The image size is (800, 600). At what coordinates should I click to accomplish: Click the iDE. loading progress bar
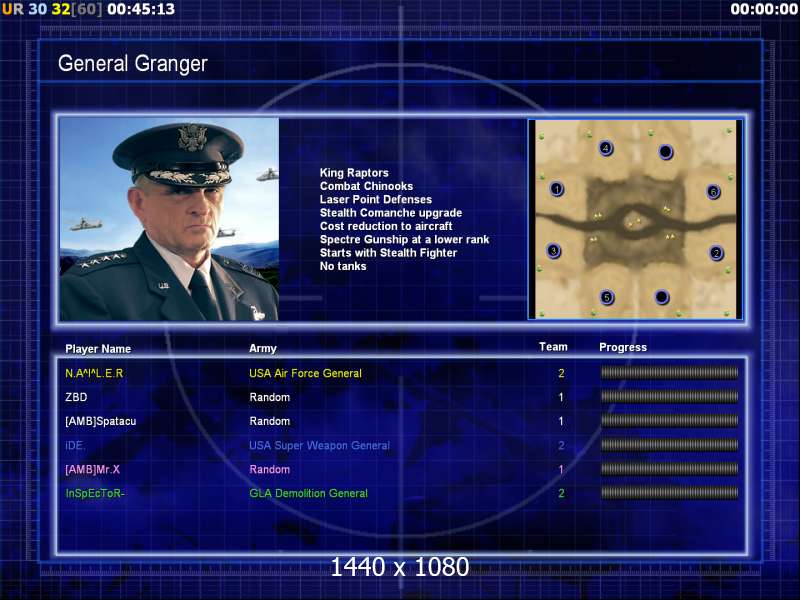[669, 445]
